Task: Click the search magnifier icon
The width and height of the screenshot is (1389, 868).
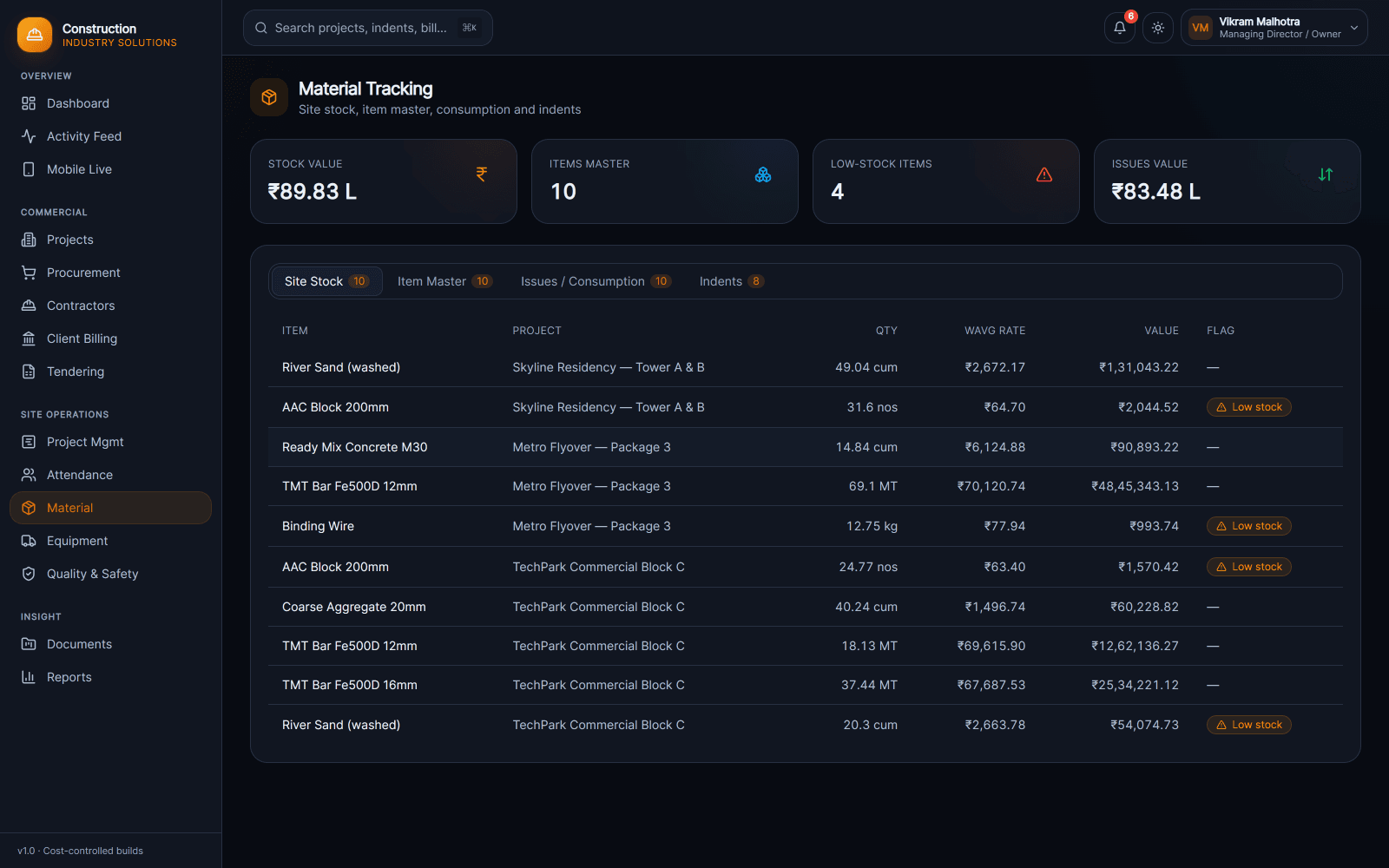Action: pyautogui.click(x=261, y=28)
